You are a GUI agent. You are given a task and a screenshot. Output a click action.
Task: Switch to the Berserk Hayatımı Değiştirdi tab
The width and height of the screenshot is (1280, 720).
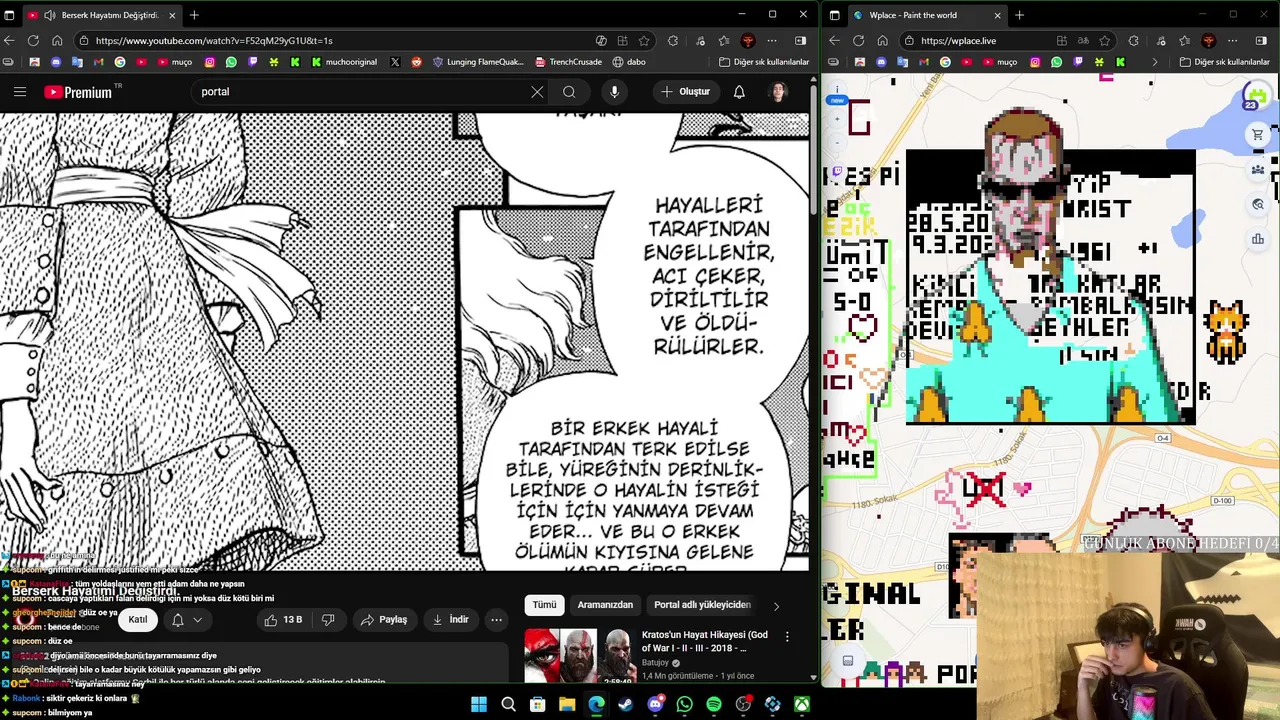click(x=101, y=15)
